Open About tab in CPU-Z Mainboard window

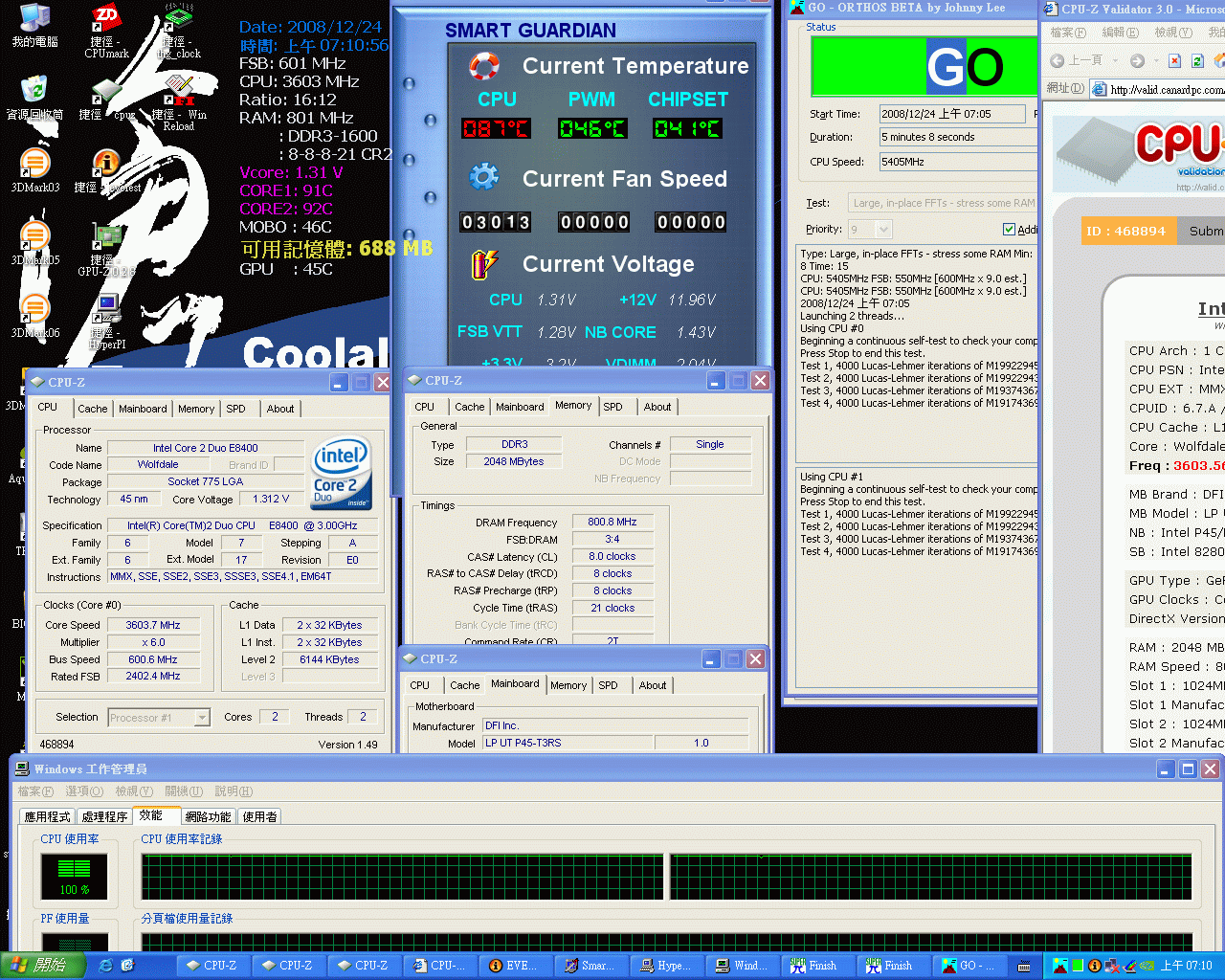(653, 685)
